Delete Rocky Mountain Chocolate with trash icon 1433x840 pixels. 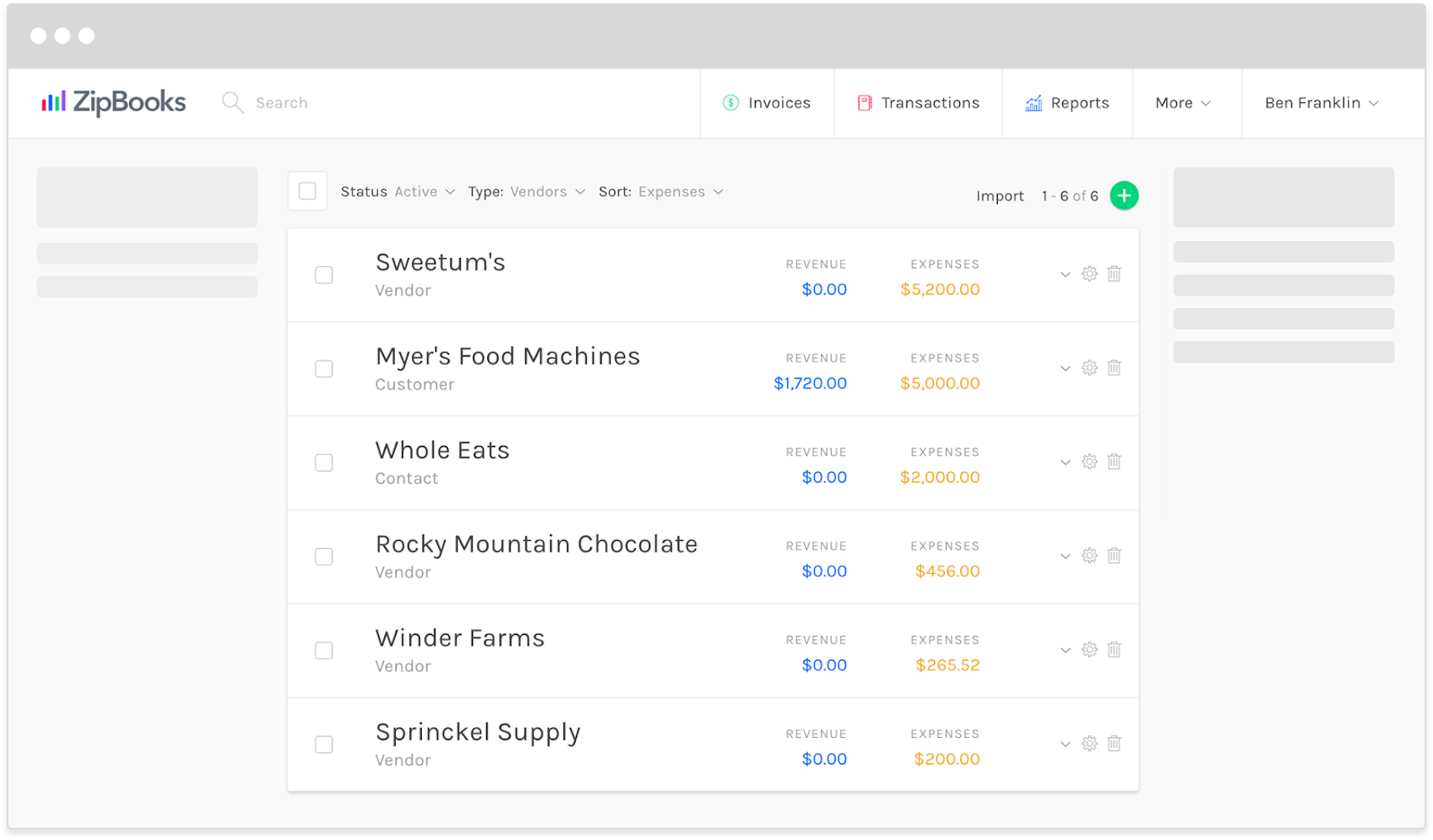(x=1114, y=556)
